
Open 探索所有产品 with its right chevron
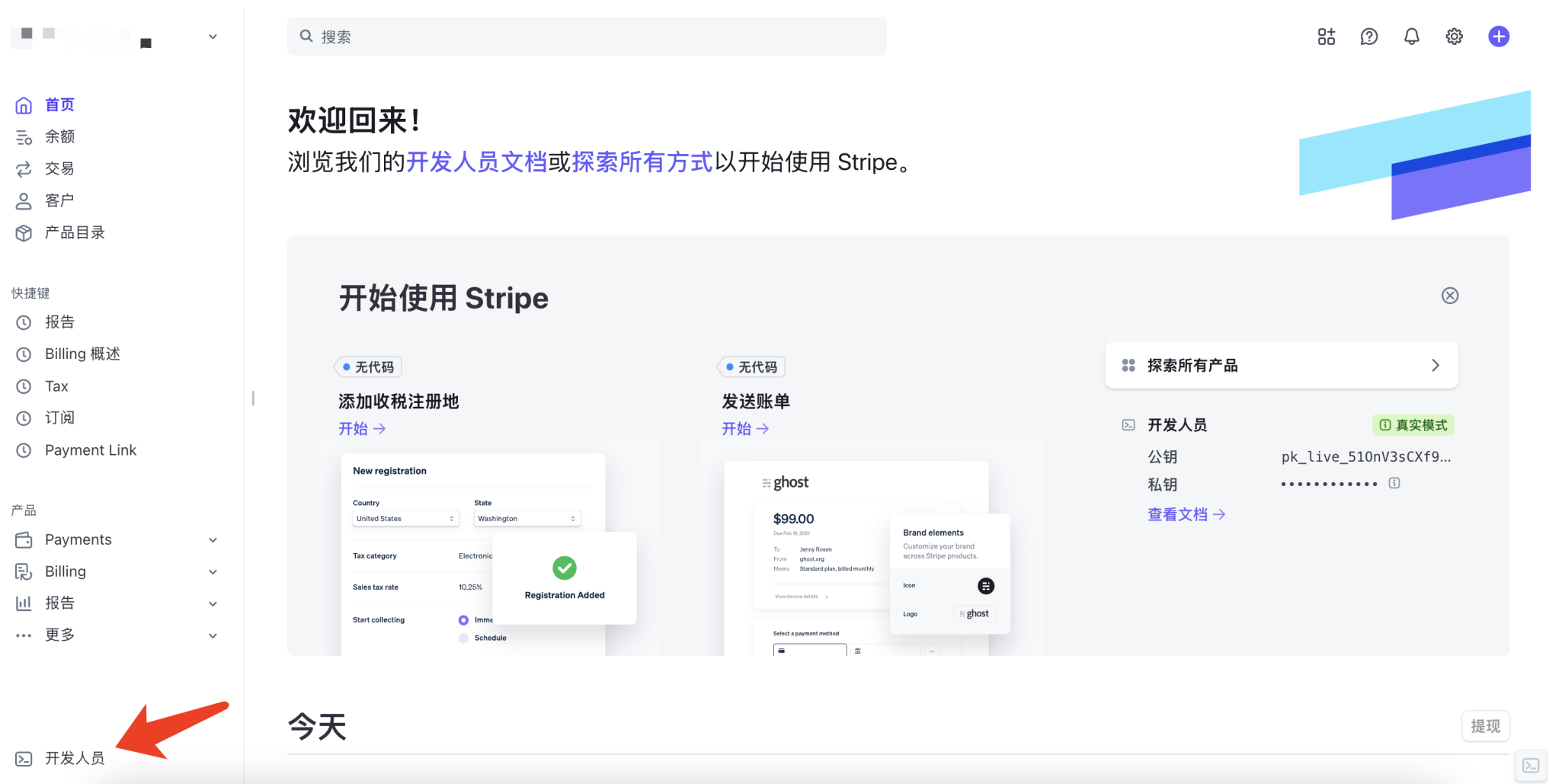point(1435,366)
